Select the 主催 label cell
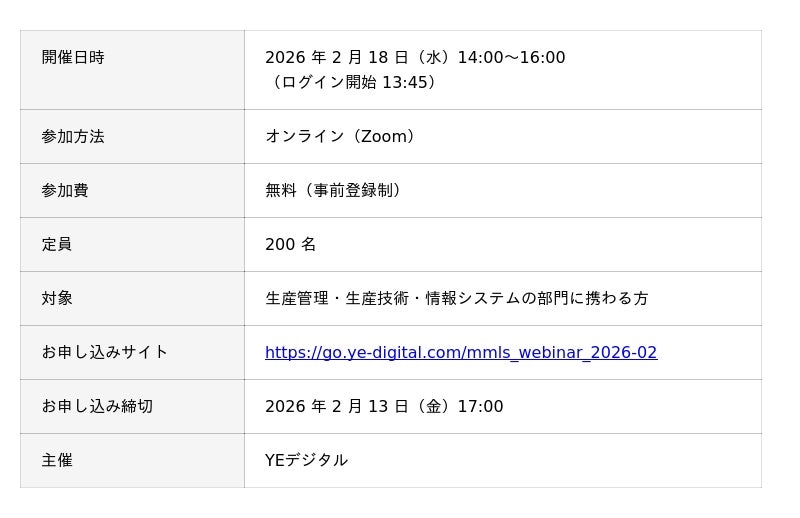Screen dimensions: 800x518 pyautogui.click(x=57, y=461)
